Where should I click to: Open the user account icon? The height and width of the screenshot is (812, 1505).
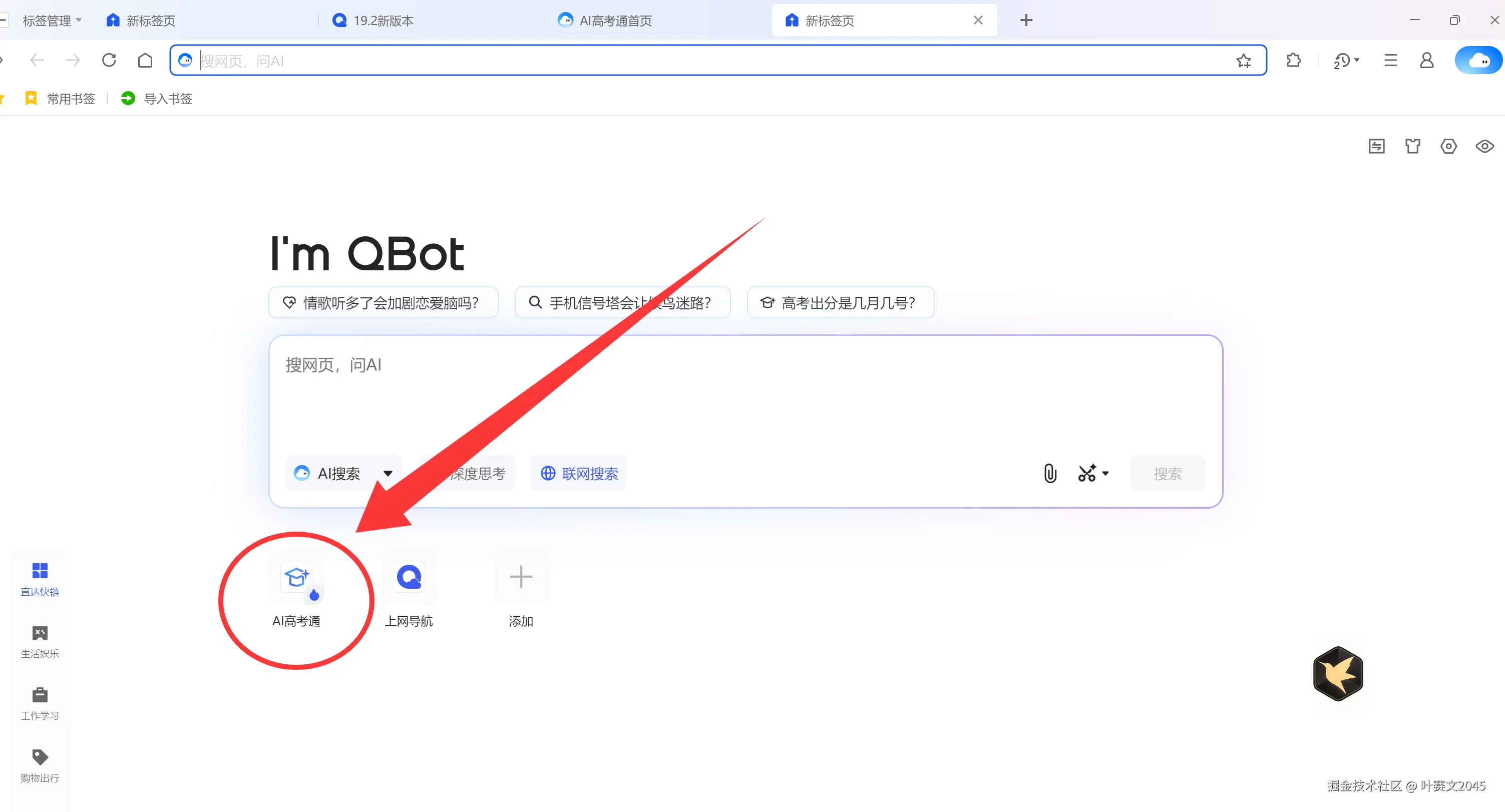click(x=1426, y=60)
